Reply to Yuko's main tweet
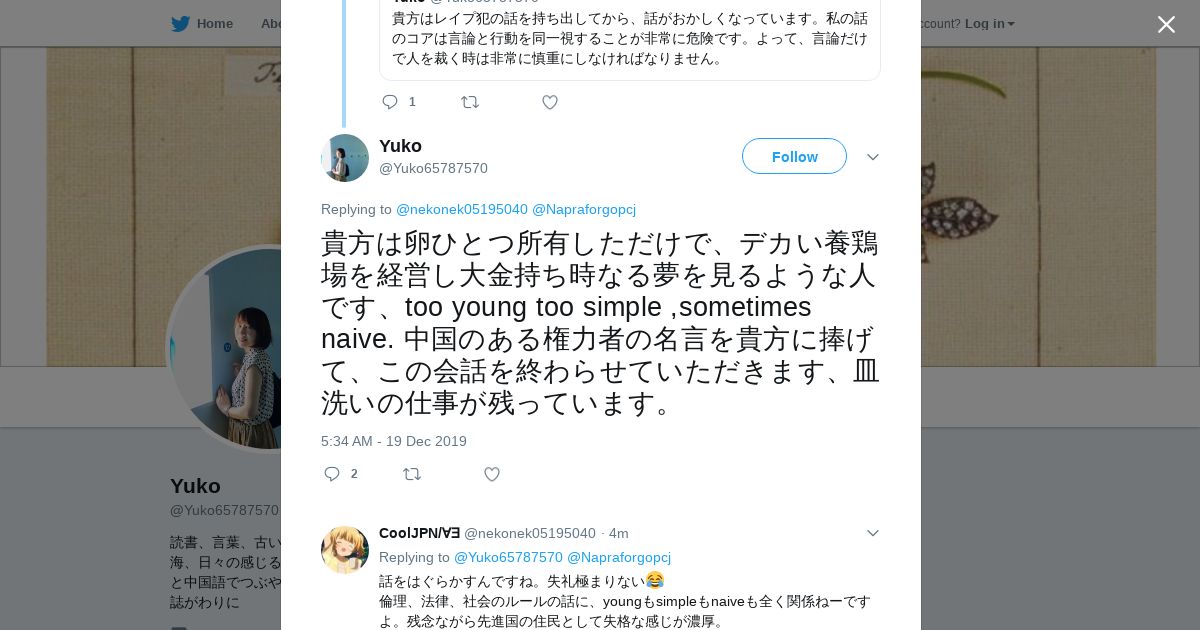This screenshot has width=1200, height=630. (333, 474)
